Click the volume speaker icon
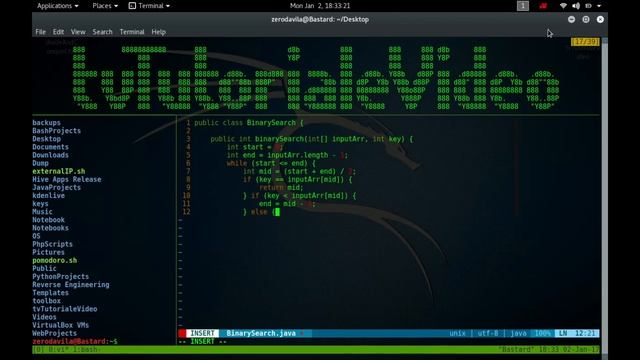Screen dimensions: 640x360 (x=576, y=6)
